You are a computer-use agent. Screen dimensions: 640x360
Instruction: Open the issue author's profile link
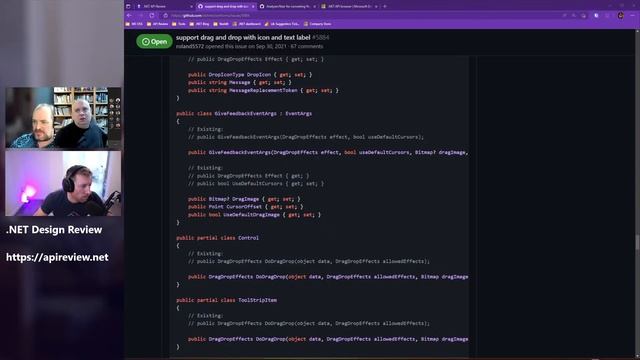[190, 47]
